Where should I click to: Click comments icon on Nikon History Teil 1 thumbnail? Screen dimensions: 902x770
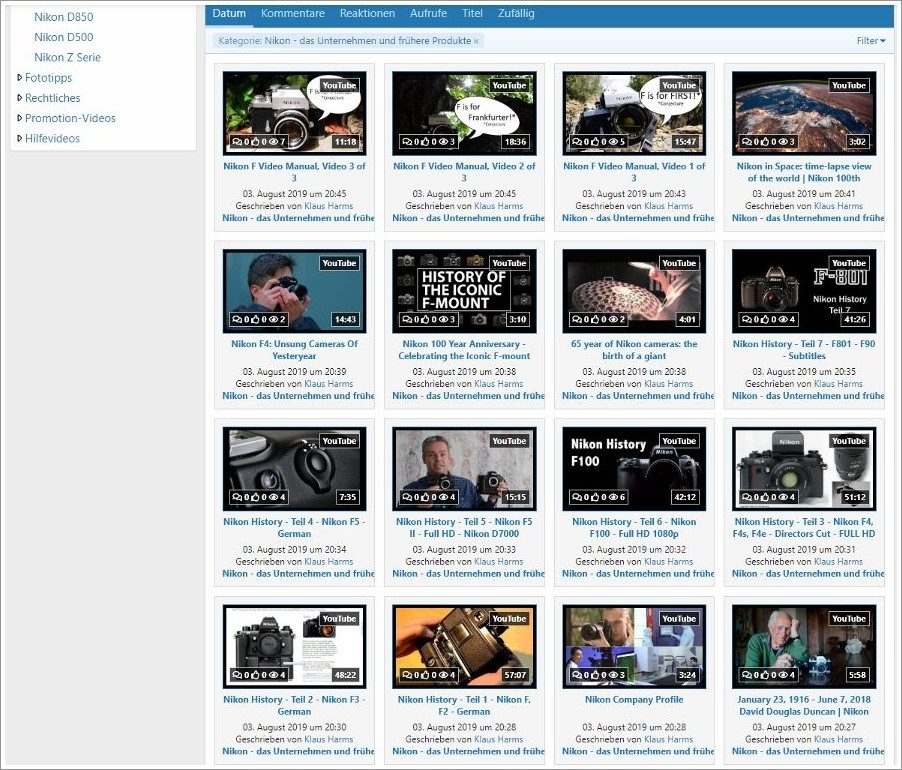coord(407,675)
